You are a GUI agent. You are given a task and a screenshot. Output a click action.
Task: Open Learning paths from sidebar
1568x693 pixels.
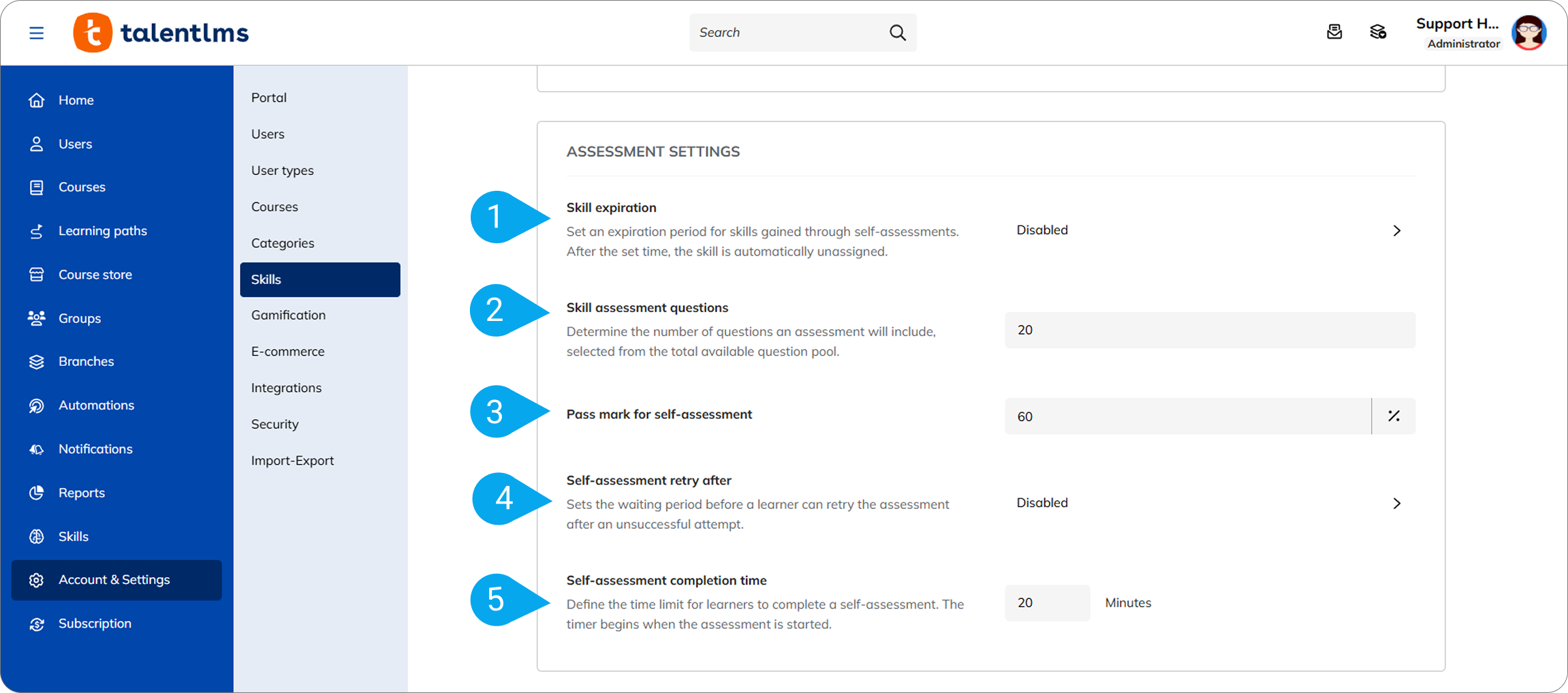point(102,231)
